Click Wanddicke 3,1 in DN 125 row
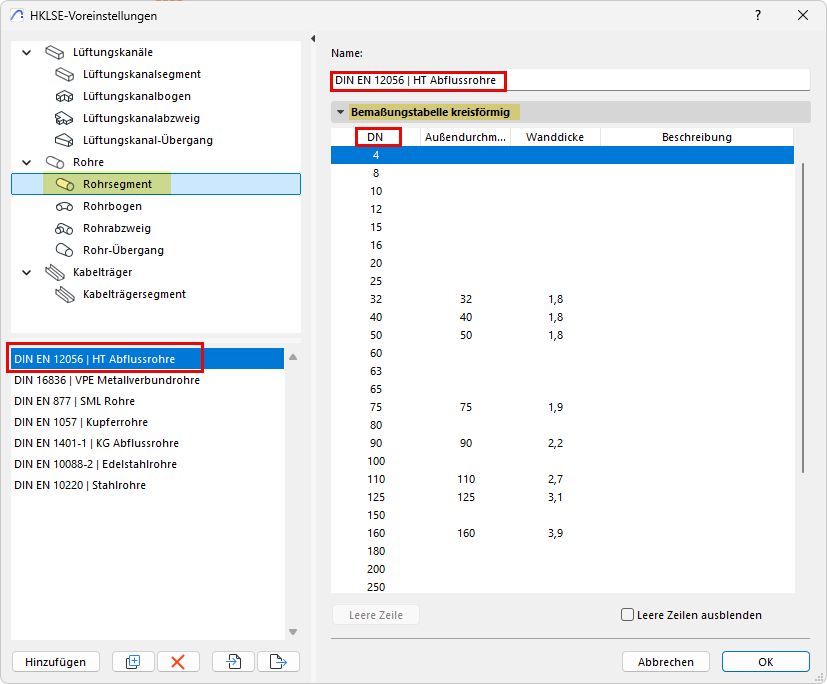Viewport: 827px width, 684px height. [555, 497]
